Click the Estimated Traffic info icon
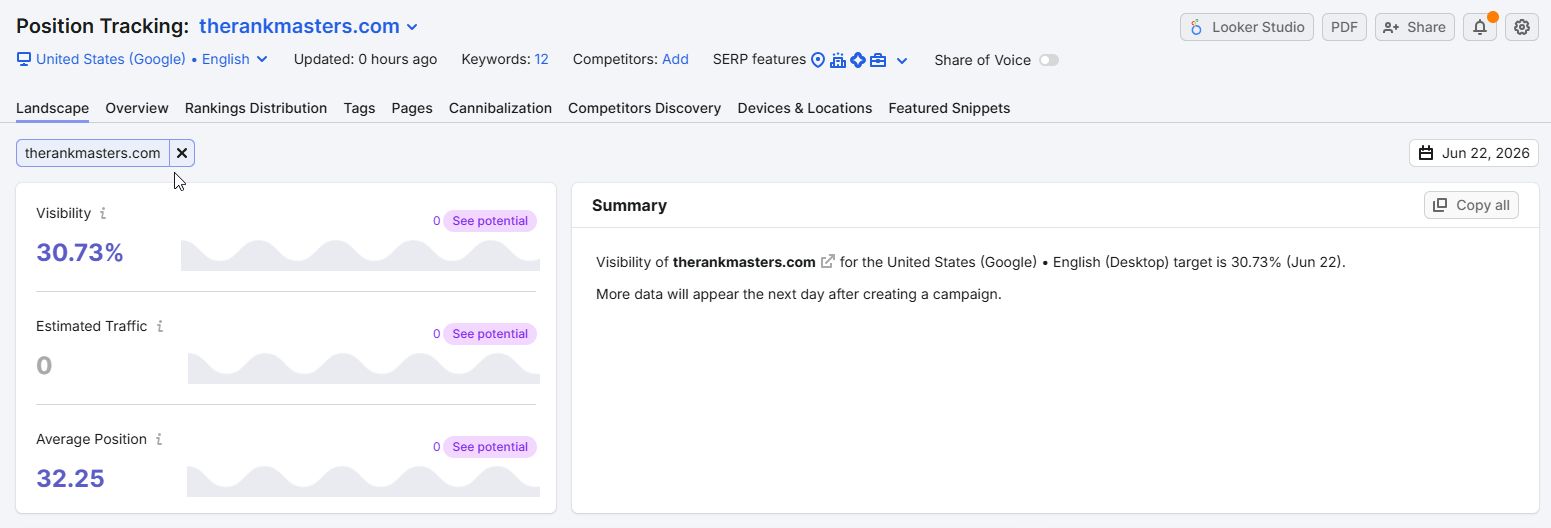1551x528 pixels. (160, 326)
